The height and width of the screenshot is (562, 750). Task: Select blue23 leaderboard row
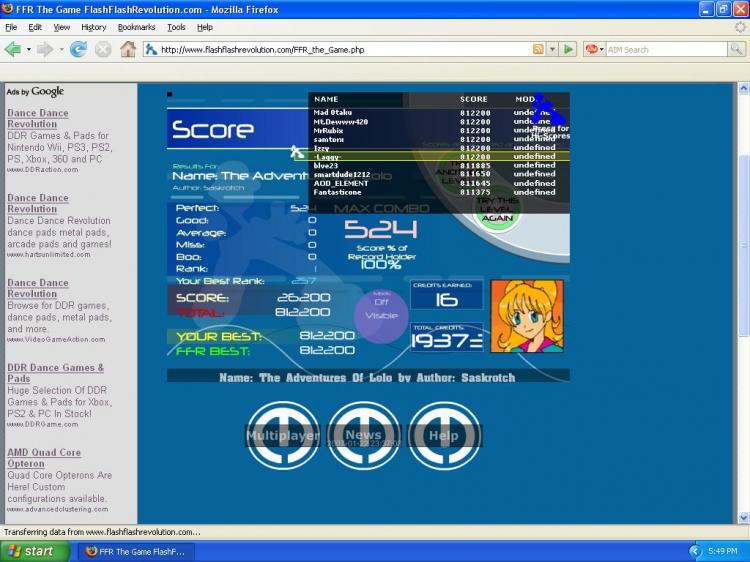(439, 165)
